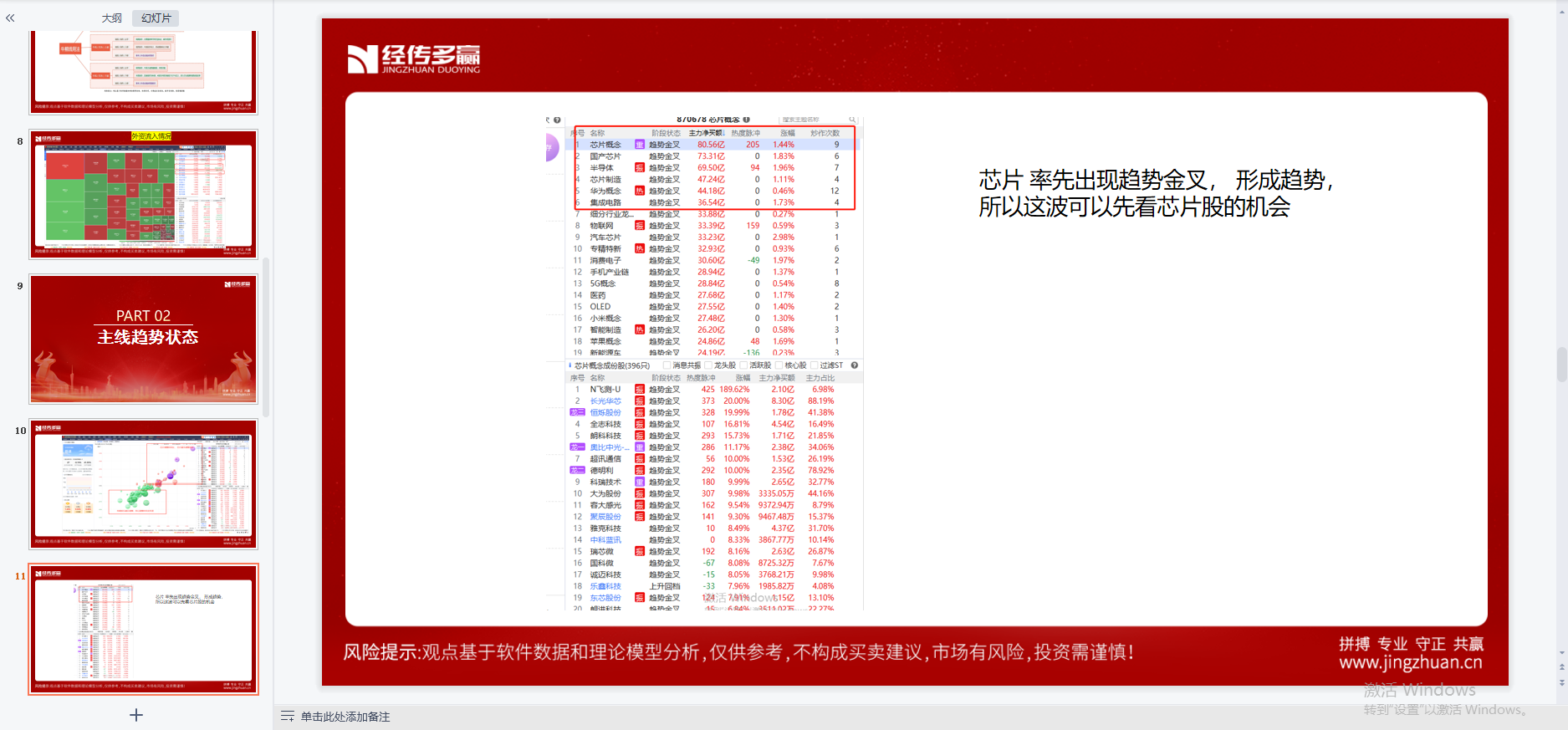Click the red 热 badge on 华为概念 row
The width and height of the screenshot is (1568, 730).
[x=640, y=191]
